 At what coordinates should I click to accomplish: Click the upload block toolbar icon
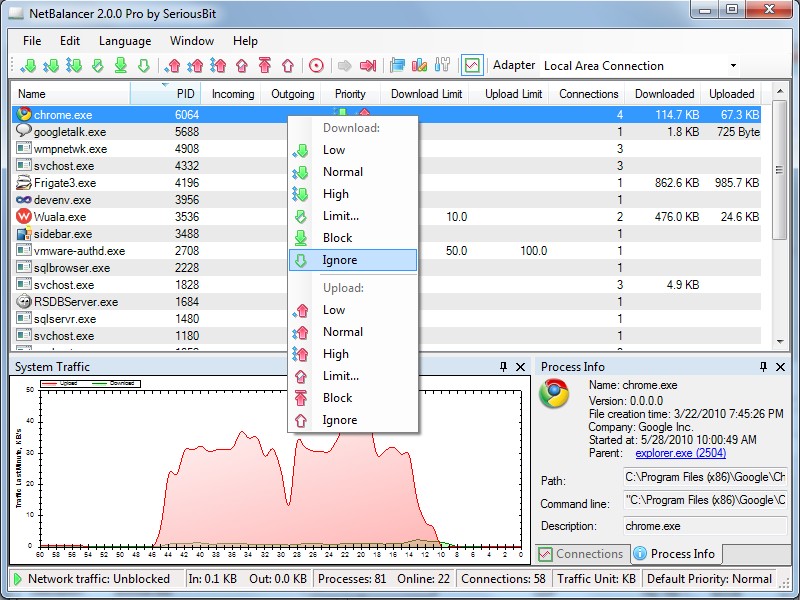coord(265,66)
